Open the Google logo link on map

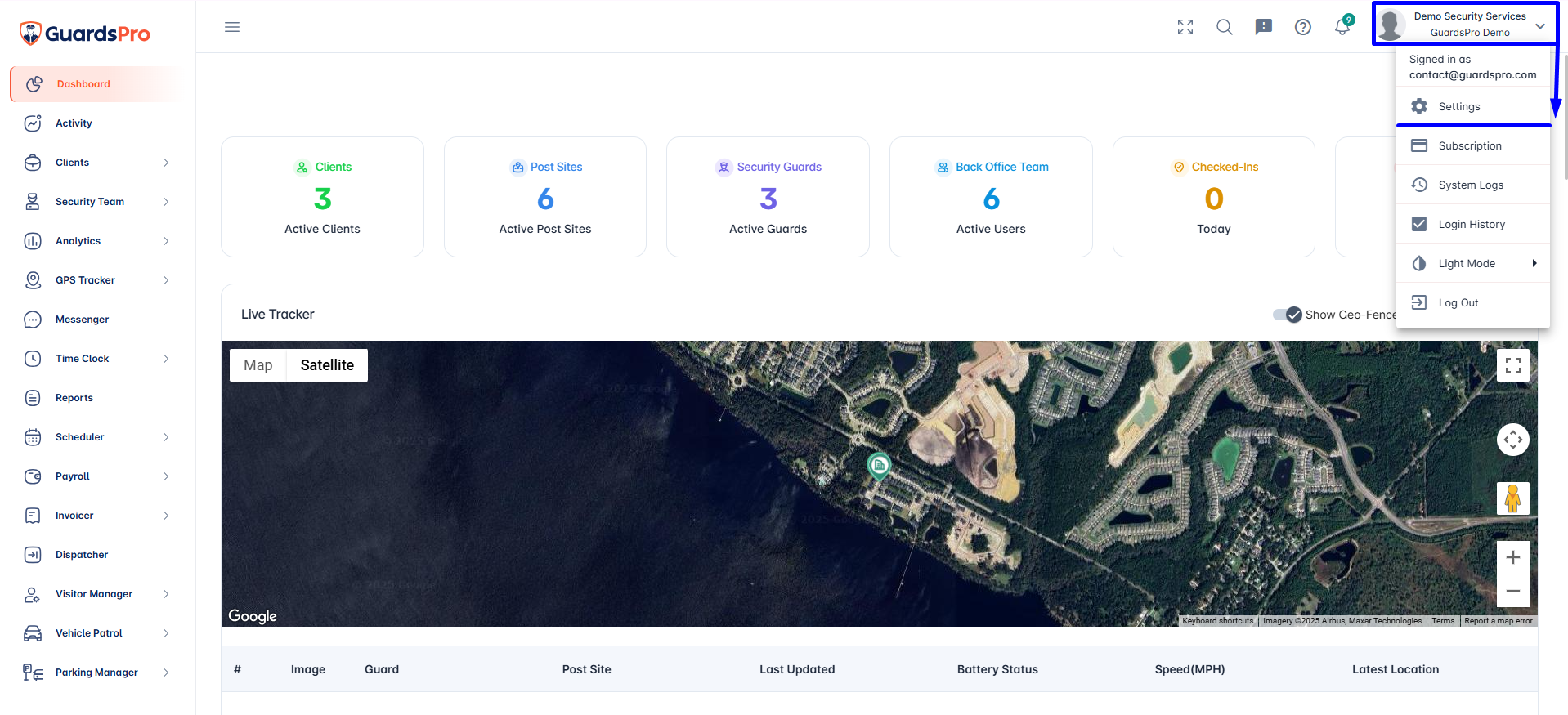click(x=253, y=616)
